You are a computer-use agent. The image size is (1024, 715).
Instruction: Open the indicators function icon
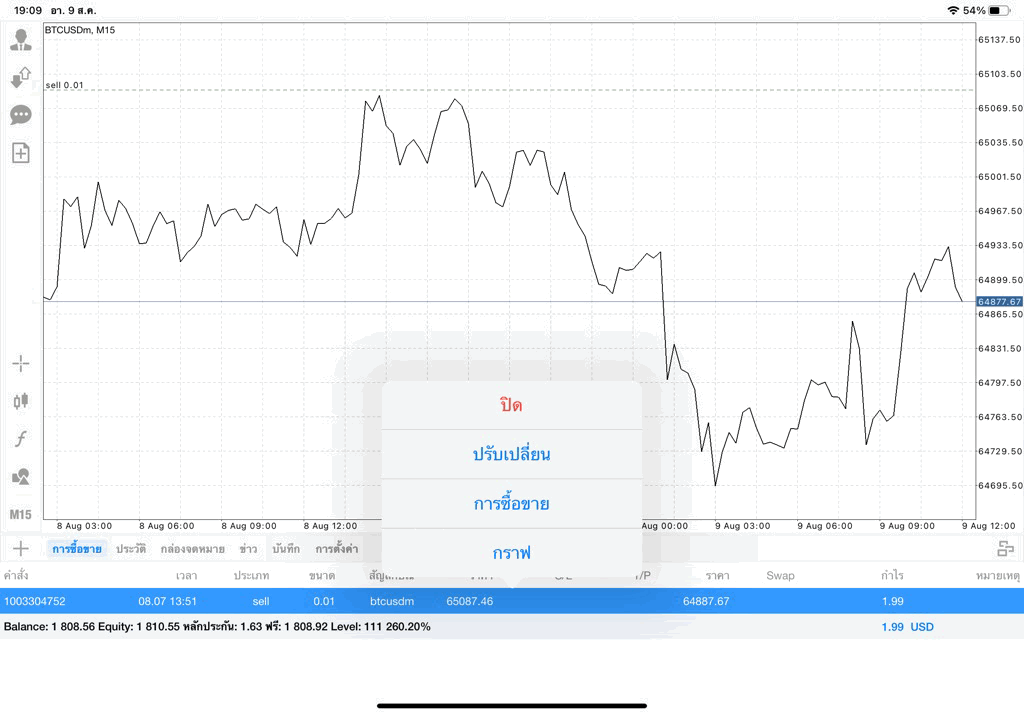[21, 438]
